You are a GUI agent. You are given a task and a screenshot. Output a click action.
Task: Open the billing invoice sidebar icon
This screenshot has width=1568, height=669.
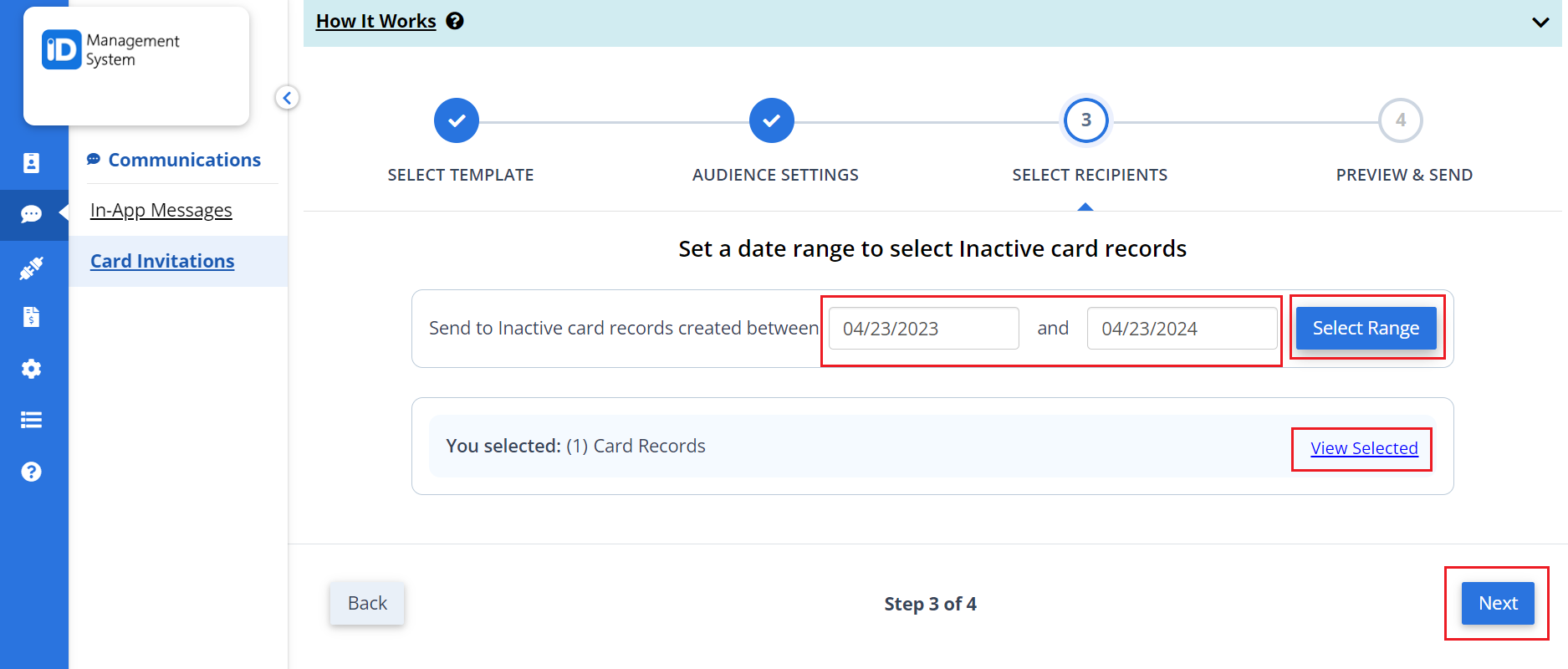pos(31,317)
